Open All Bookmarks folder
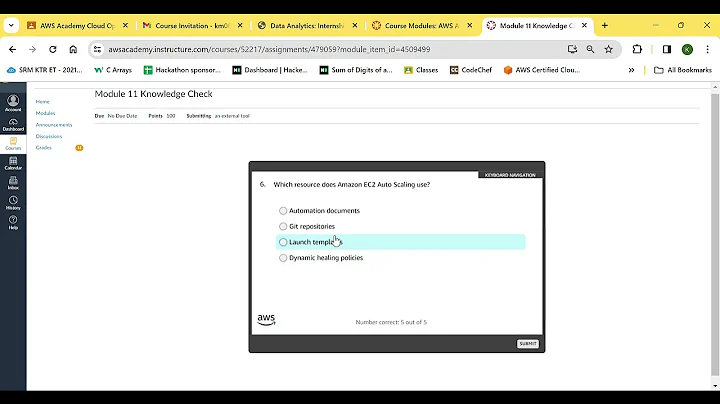720x404 pixels. coord(683,70)
